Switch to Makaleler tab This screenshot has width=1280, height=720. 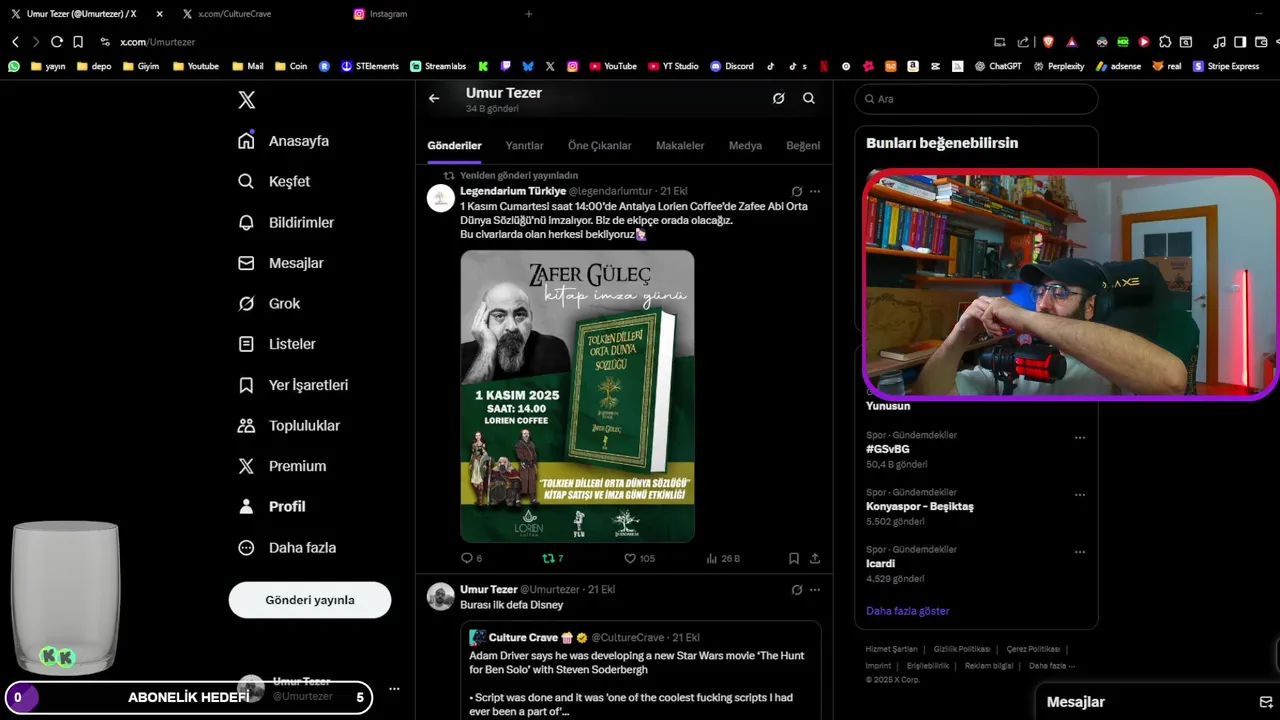[680, 146]
